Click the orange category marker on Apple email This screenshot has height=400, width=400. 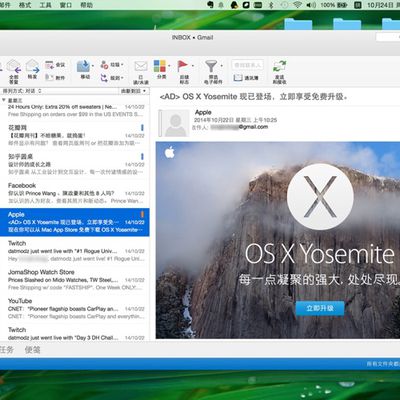pos(142,214)
